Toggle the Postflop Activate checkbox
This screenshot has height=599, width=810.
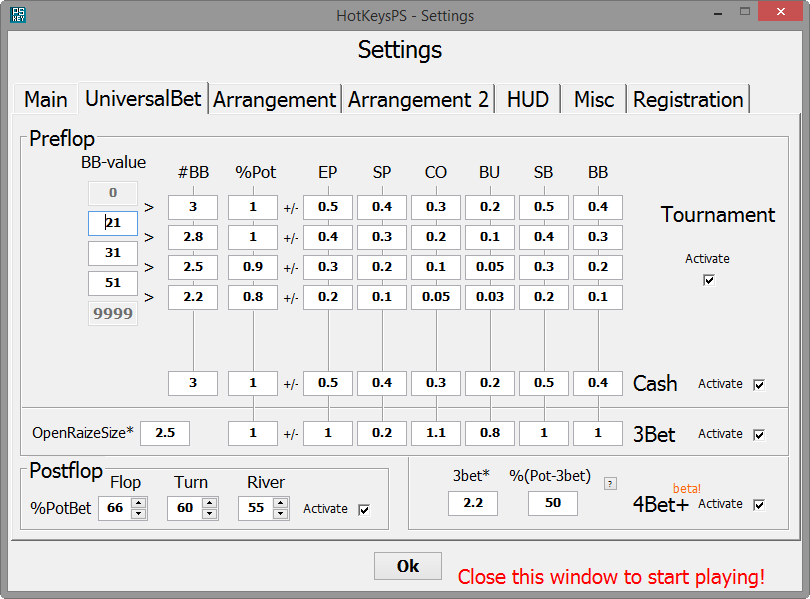pos(364,510)
